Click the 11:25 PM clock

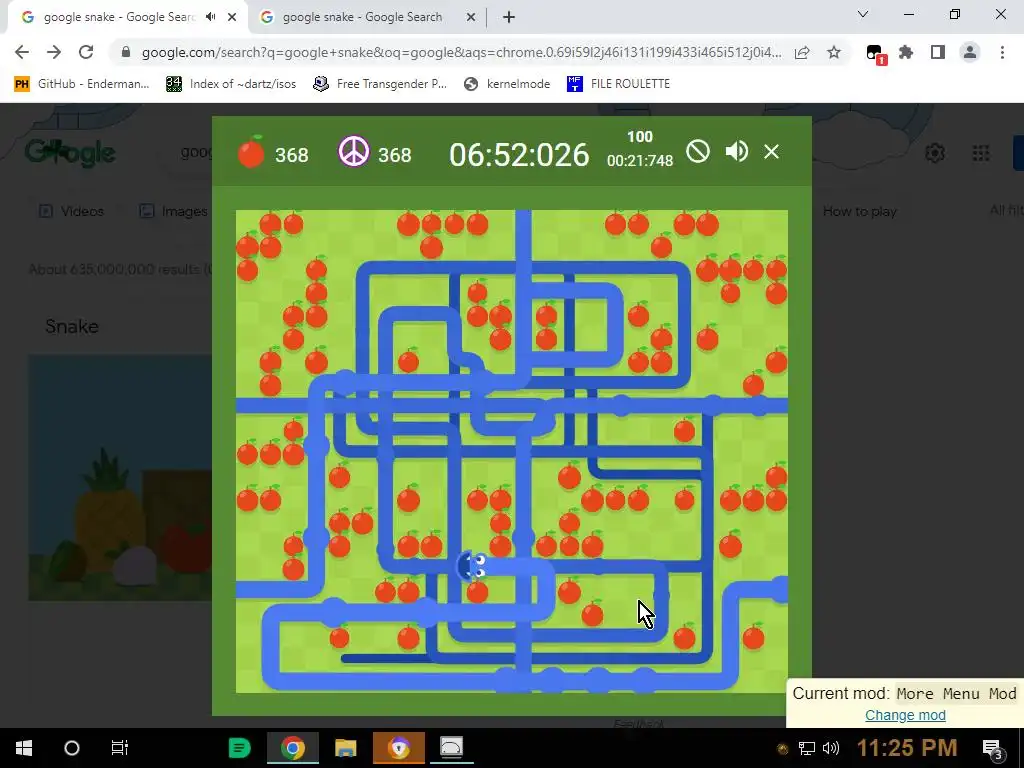[x=906, y=748]
